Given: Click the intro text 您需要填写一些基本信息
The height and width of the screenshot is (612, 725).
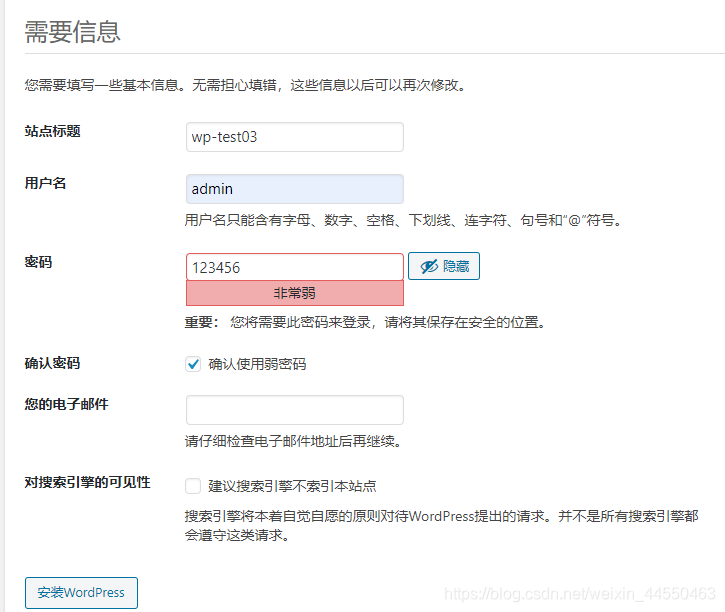Looking at the screenshot, I should 245,85.
